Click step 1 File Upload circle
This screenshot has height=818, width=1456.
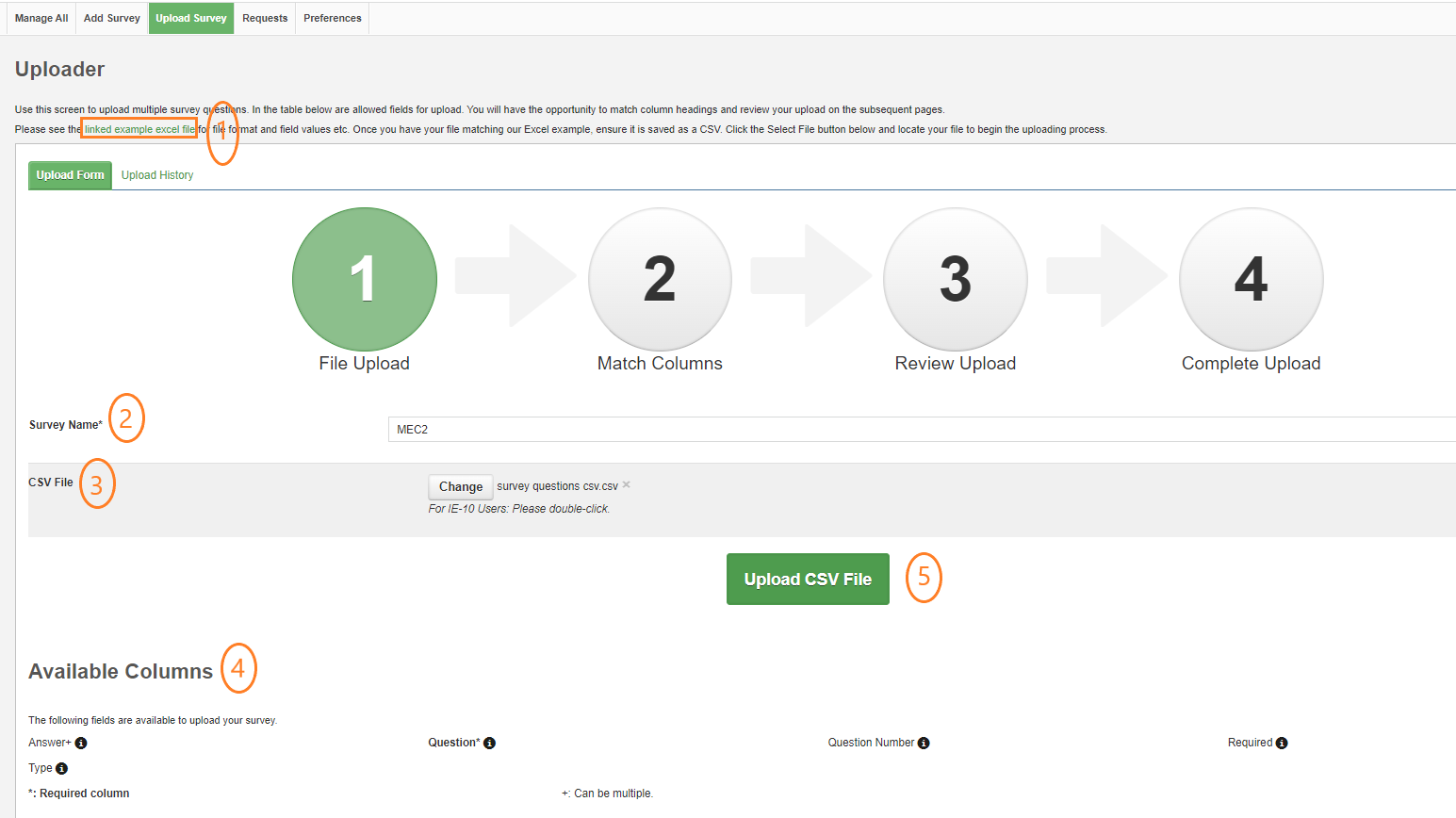365,279
